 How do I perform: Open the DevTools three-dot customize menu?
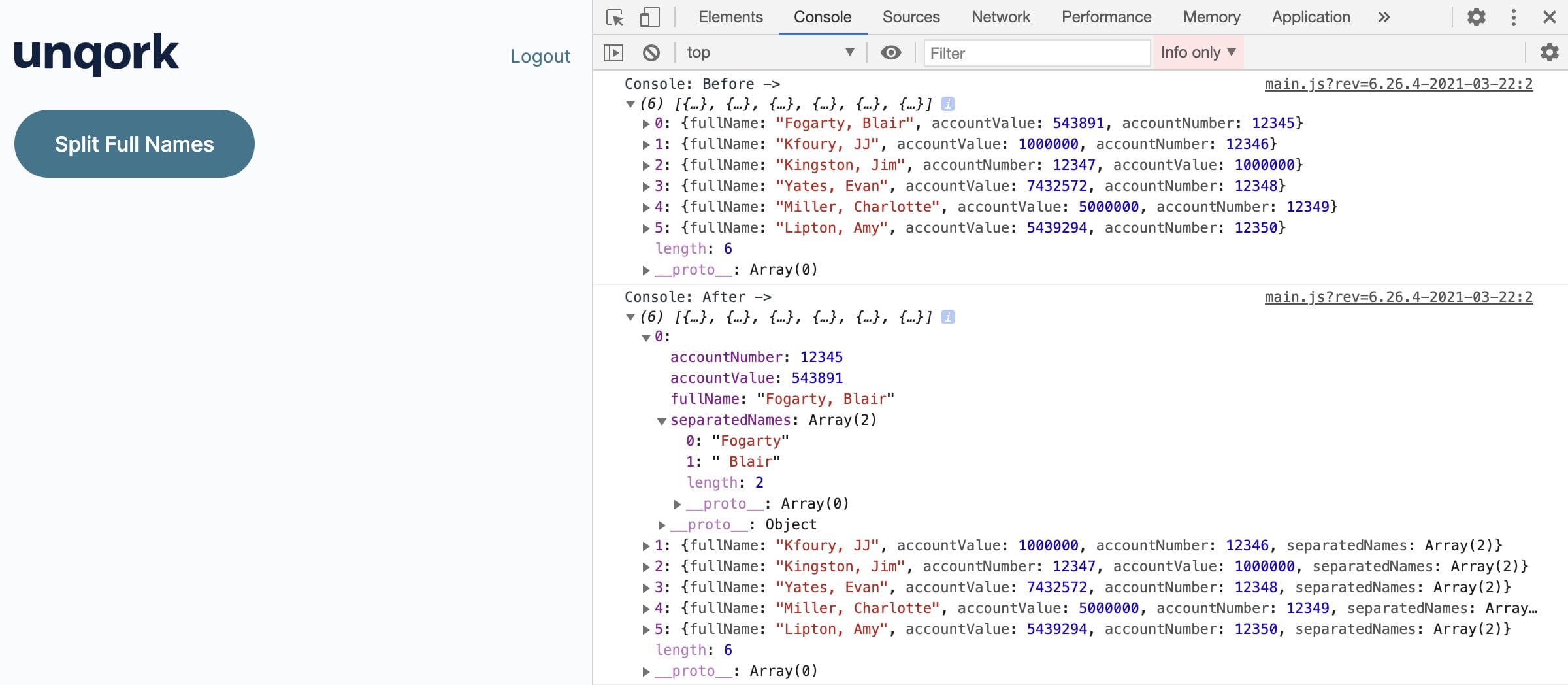pos(1513,17)
